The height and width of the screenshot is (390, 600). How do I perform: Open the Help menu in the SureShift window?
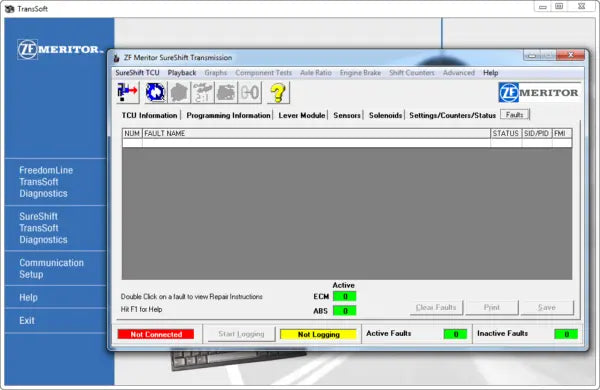[491, 73]
